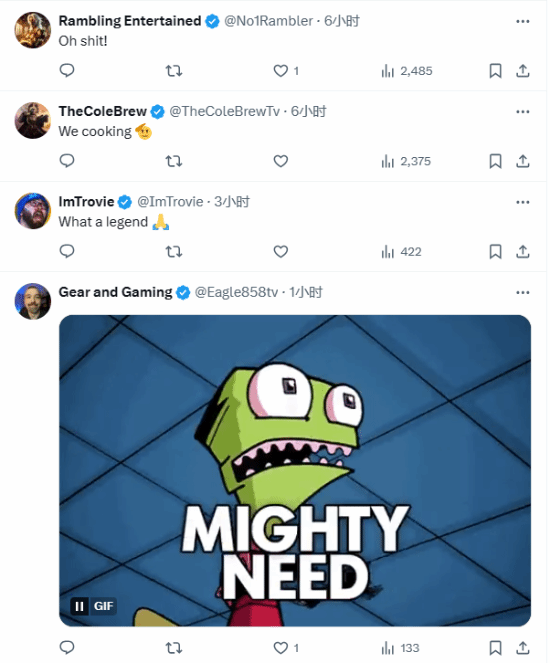
Task: Open the @TheColeBrewTv handle link
Action: click(224, 111)
